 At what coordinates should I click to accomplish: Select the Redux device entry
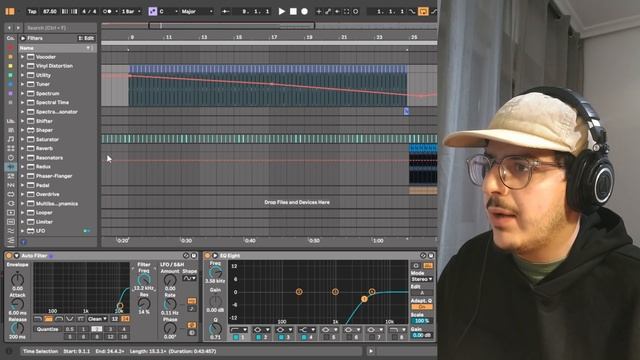[43, 167]
